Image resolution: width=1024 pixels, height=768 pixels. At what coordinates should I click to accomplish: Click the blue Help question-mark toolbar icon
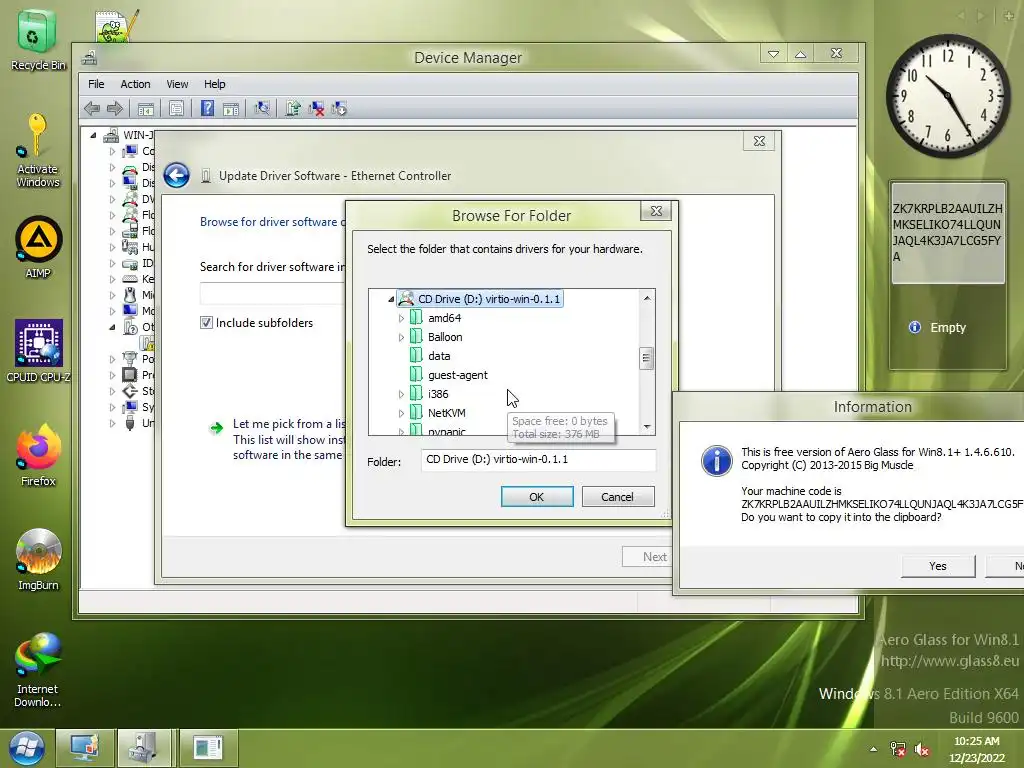coord(207,108)
